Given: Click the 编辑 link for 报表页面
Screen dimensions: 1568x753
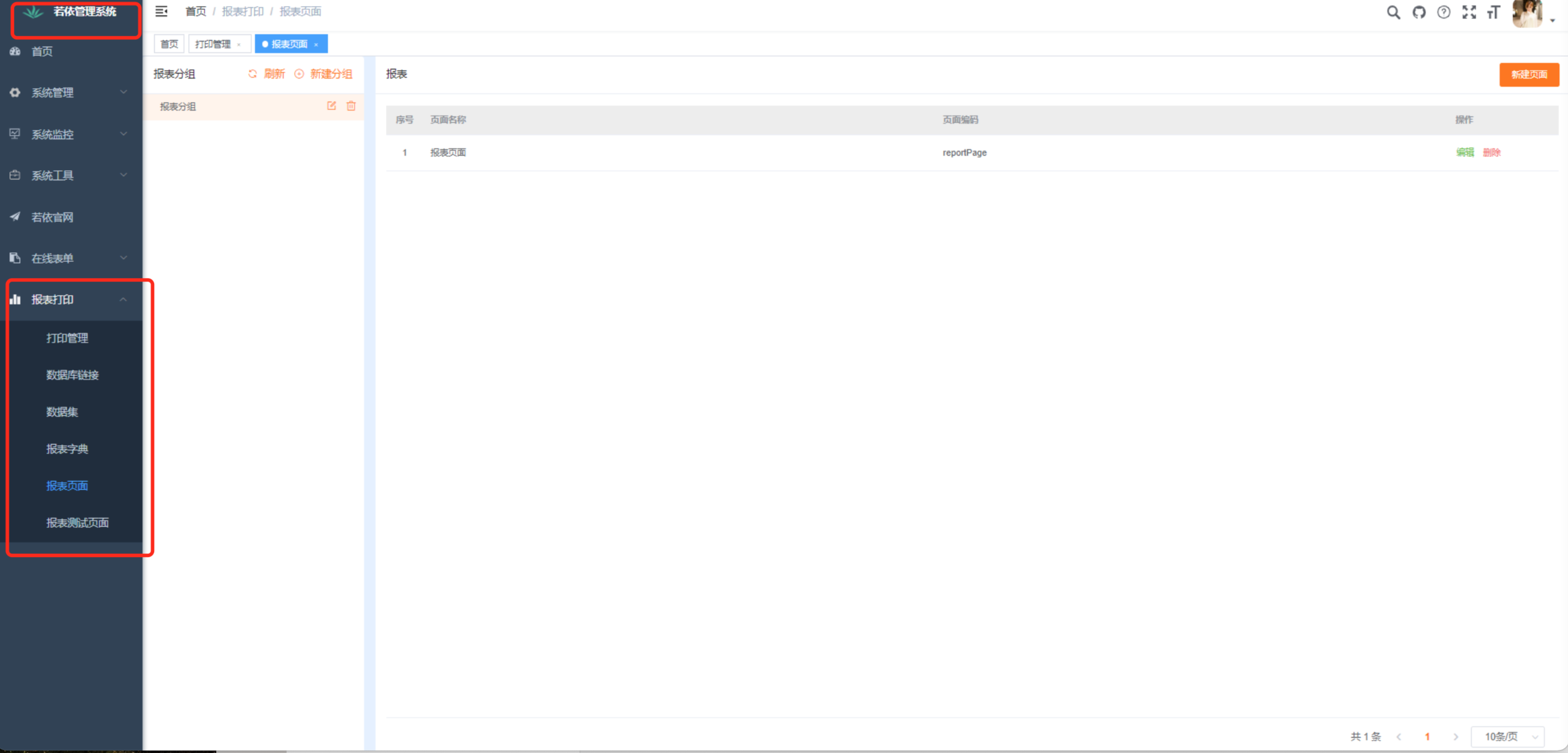Looking at the screenshot, I should (x=1464, y=152).
